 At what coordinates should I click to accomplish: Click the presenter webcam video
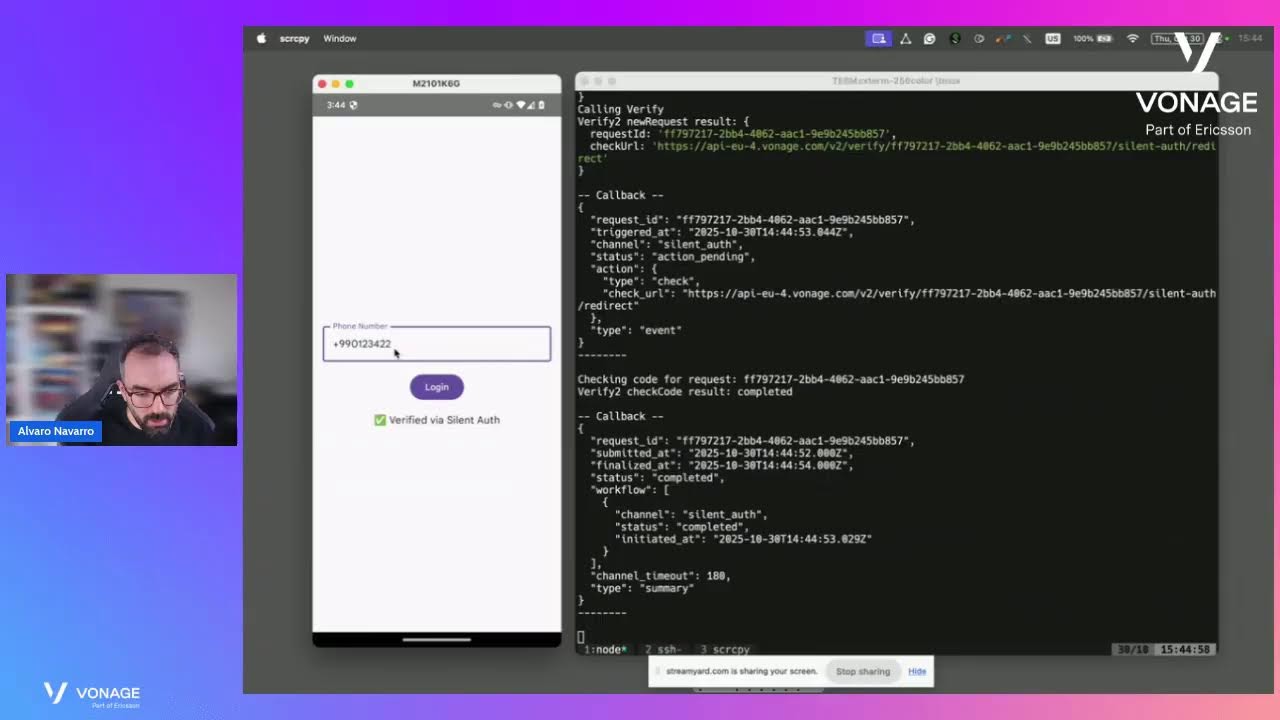[x=121, y=359]
